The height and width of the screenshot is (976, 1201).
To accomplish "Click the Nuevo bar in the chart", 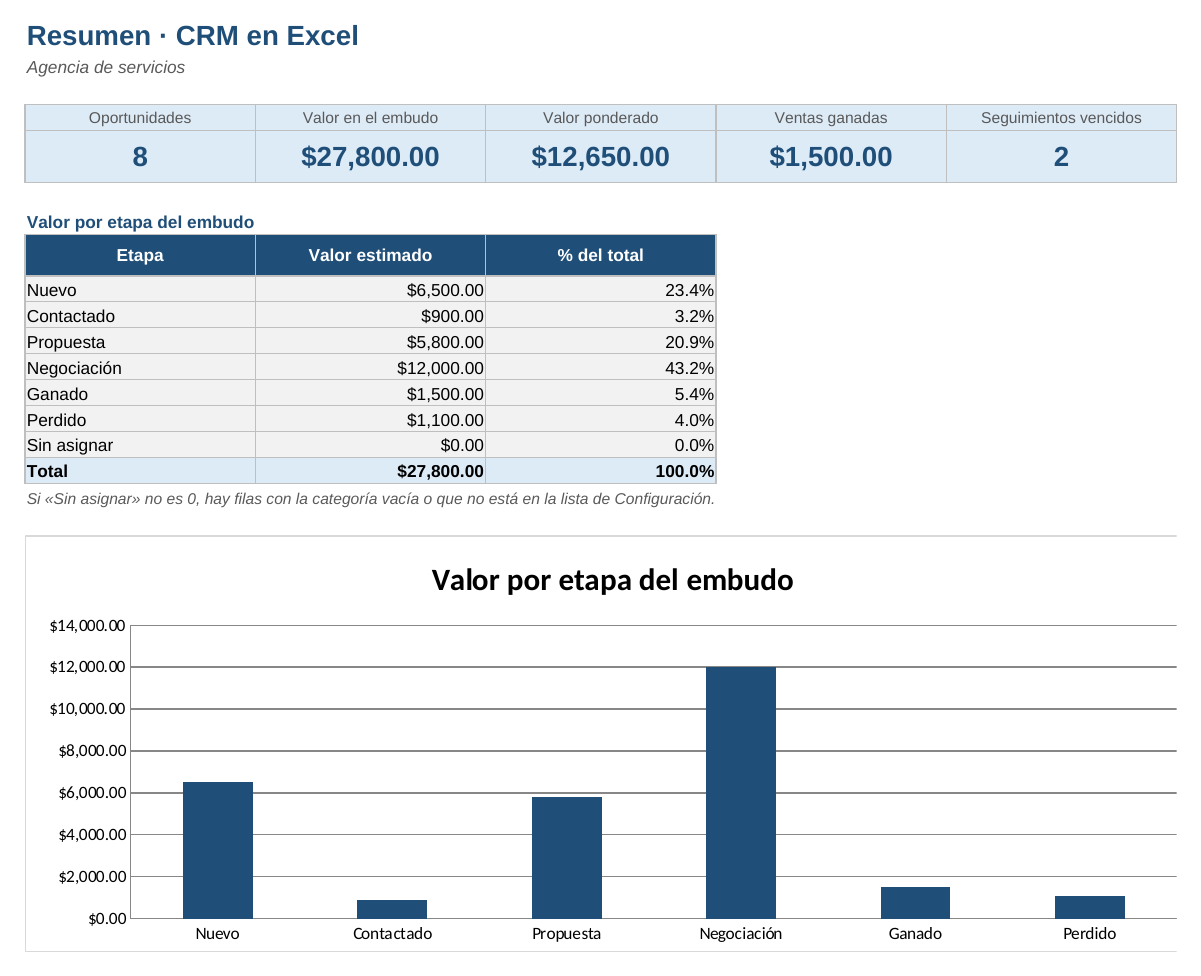I will [x=218, y=850].
